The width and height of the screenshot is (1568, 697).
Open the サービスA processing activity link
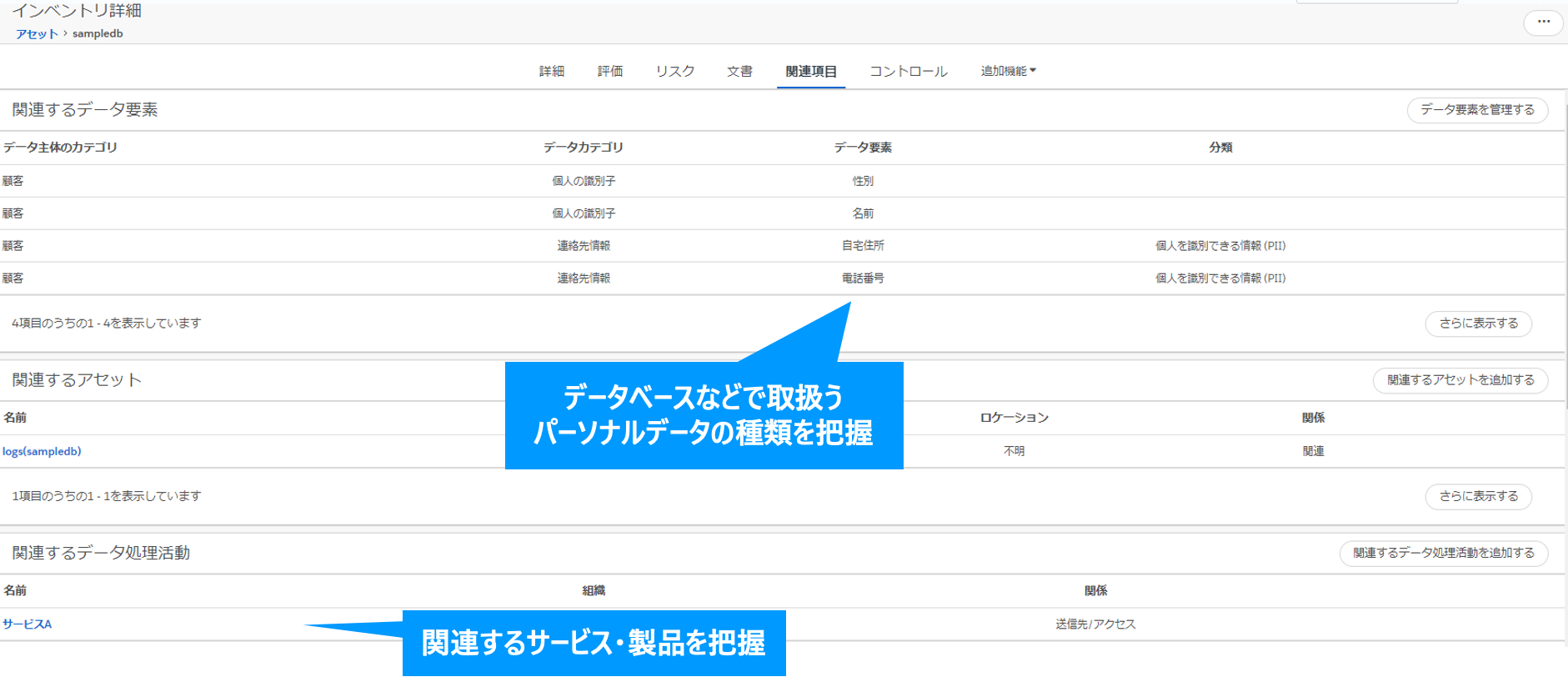click(x=27, y=624)
